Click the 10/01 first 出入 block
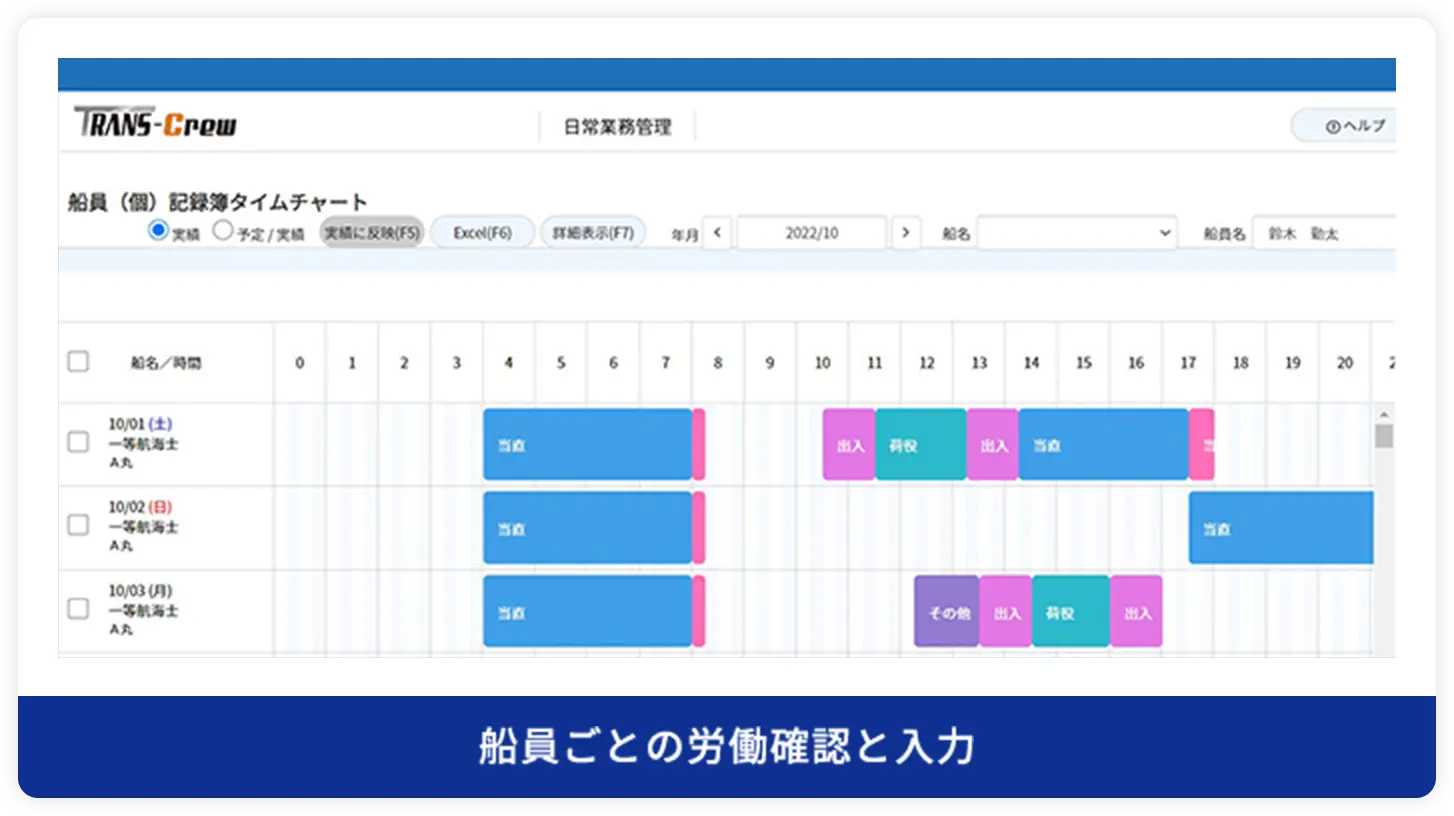 [849, 444]
